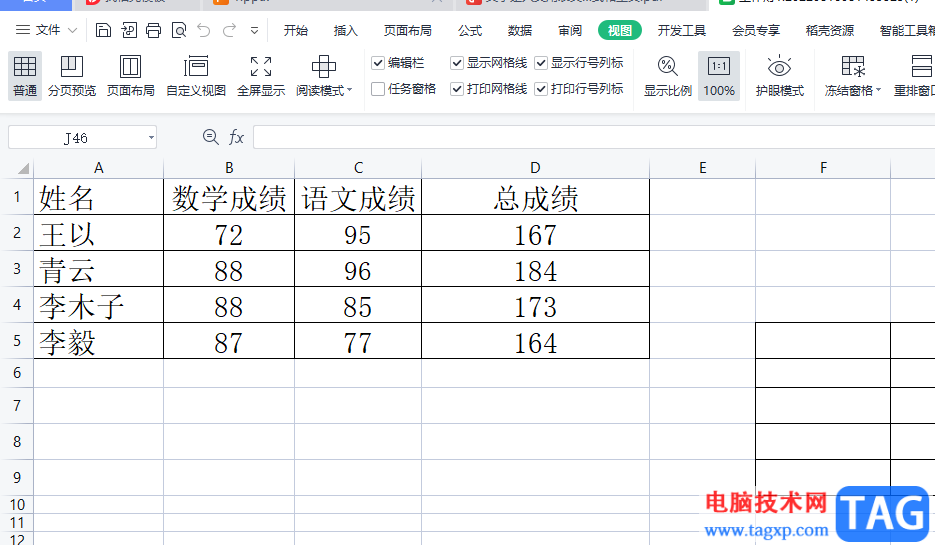Click the redo arrow

[x=229, y=30]
